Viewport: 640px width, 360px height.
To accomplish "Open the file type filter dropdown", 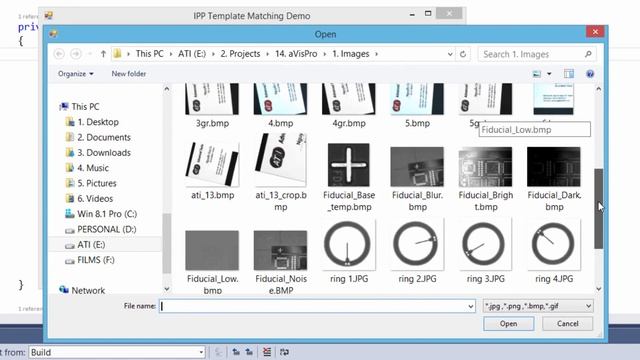I will coord(538,306).
